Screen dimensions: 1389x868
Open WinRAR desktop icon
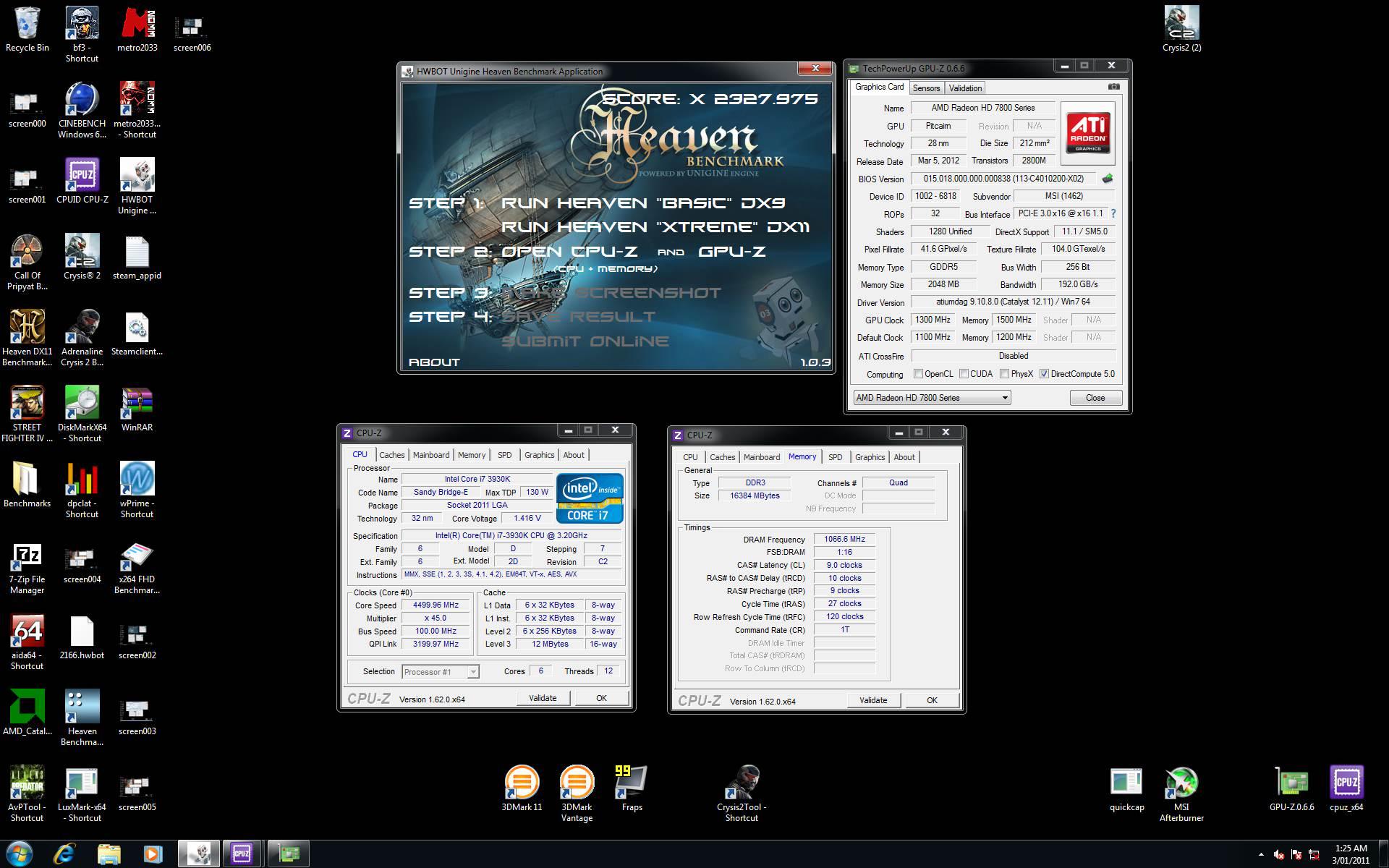click(x=137, y=409)
